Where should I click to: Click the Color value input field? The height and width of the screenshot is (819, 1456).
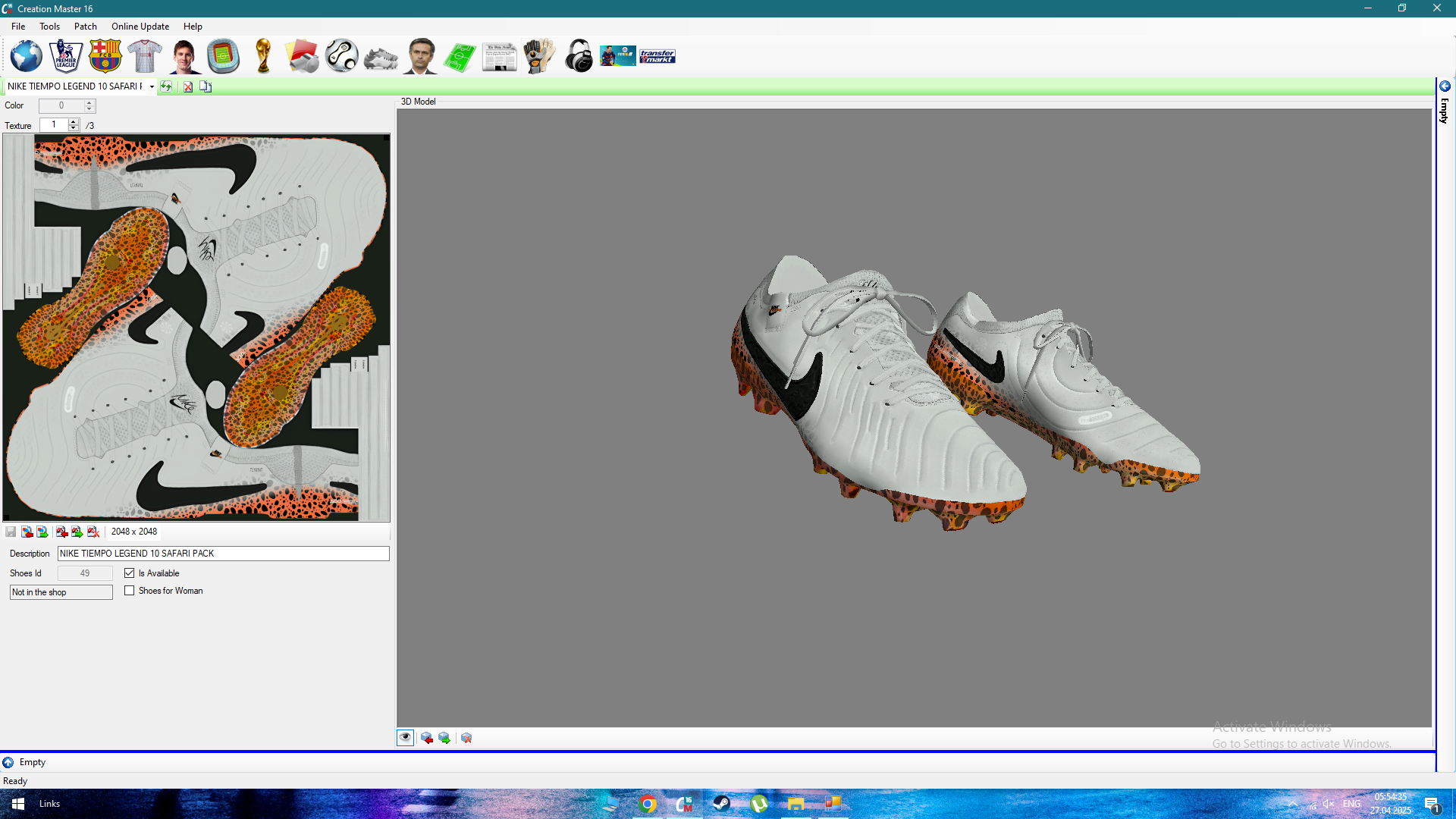tap(61, 106)
